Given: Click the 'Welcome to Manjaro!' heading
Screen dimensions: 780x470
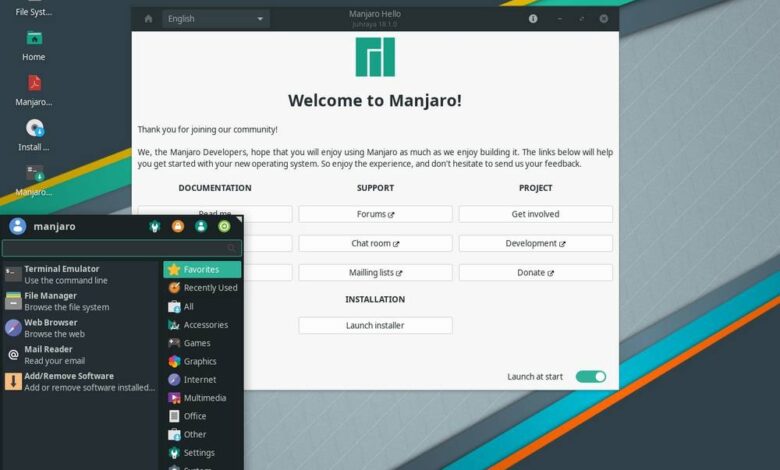Looking at the screenshot, I should pyautogui.click(x=375, y=100).
